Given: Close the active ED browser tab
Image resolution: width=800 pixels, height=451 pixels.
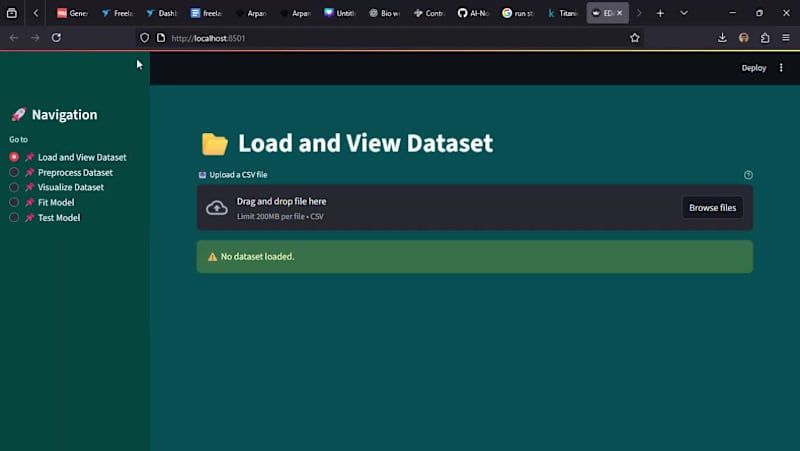Looking at the screenshot, I should [619, 13].
